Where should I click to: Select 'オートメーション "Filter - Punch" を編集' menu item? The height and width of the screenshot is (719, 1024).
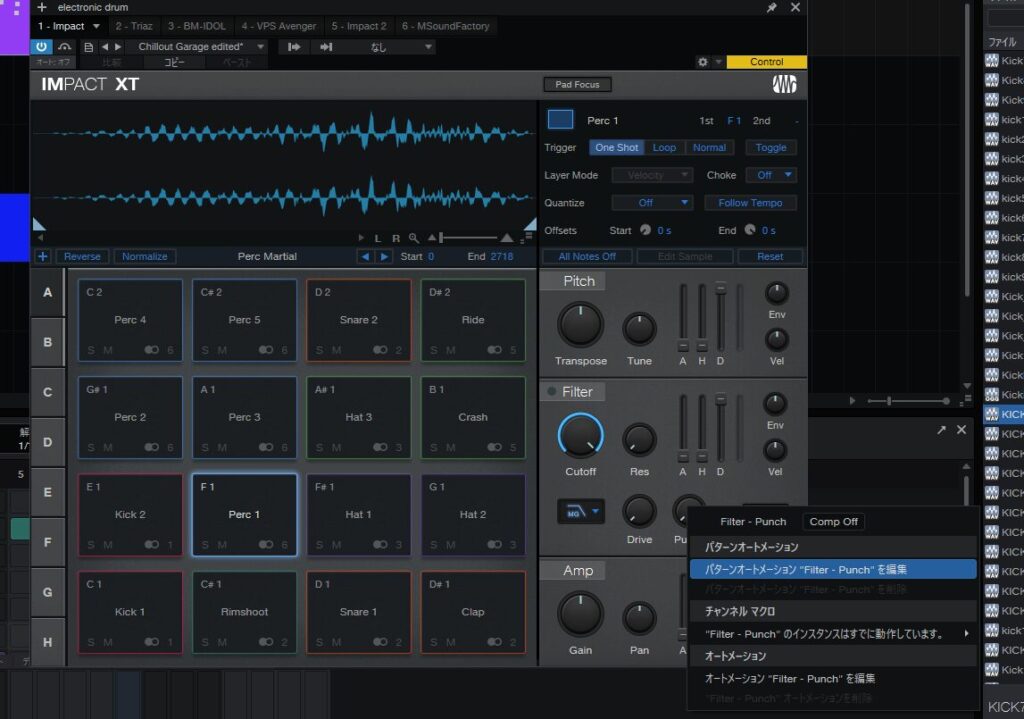pos(833,679)
